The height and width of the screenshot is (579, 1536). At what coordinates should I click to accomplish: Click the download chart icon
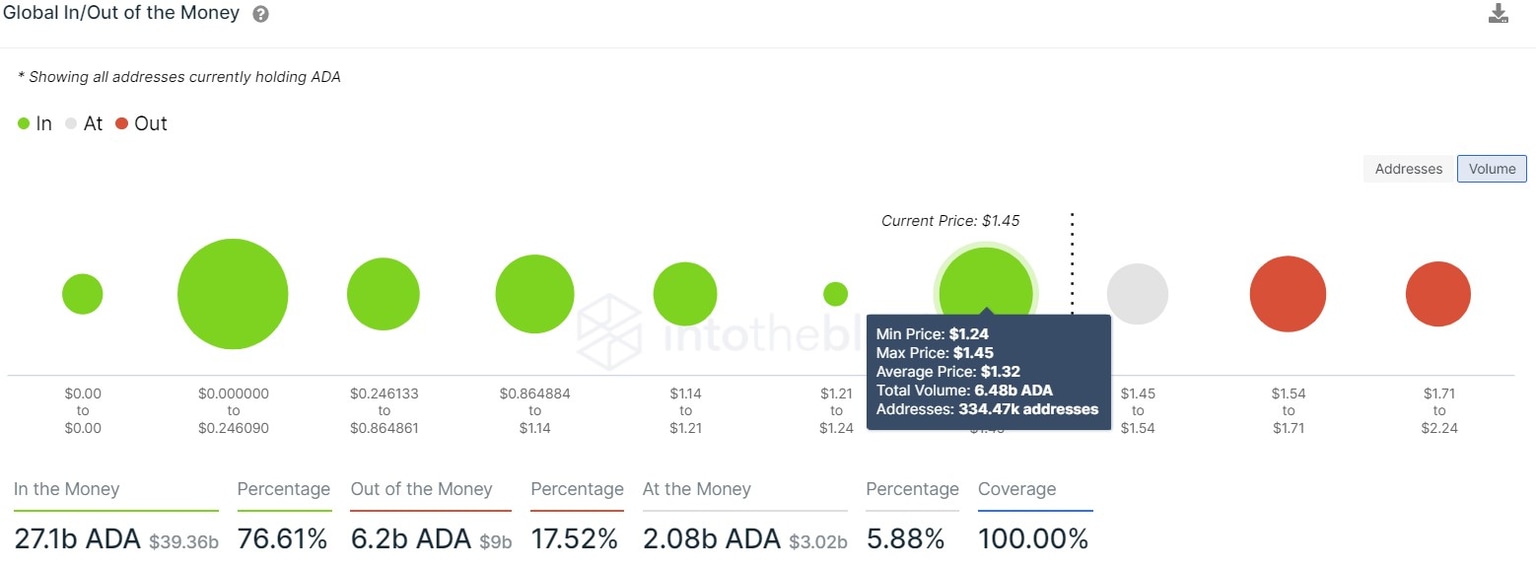click(1498, 14)
